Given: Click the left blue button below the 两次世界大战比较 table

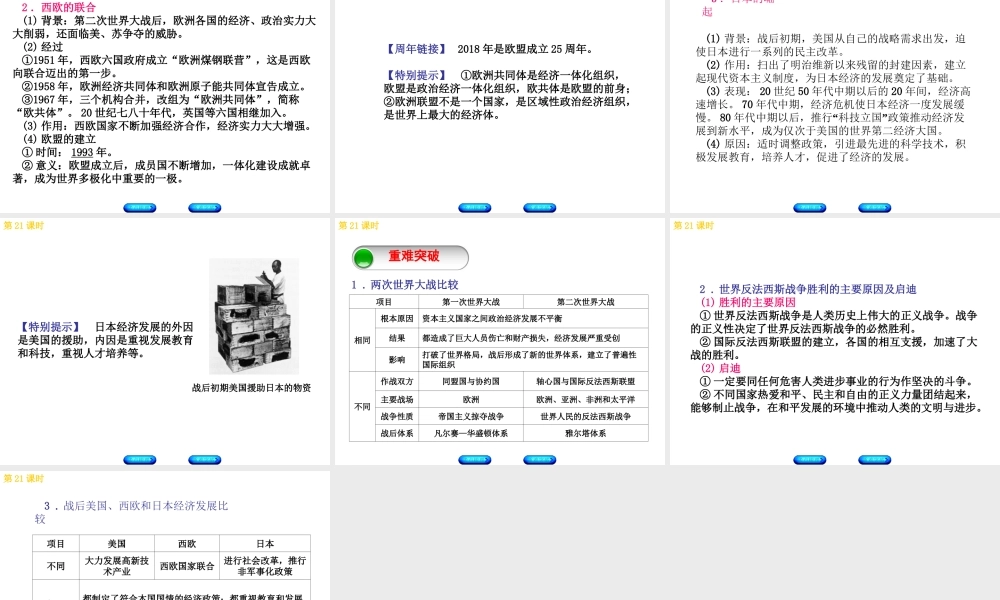Looking at the screenshot, I should tap(475, 460).
